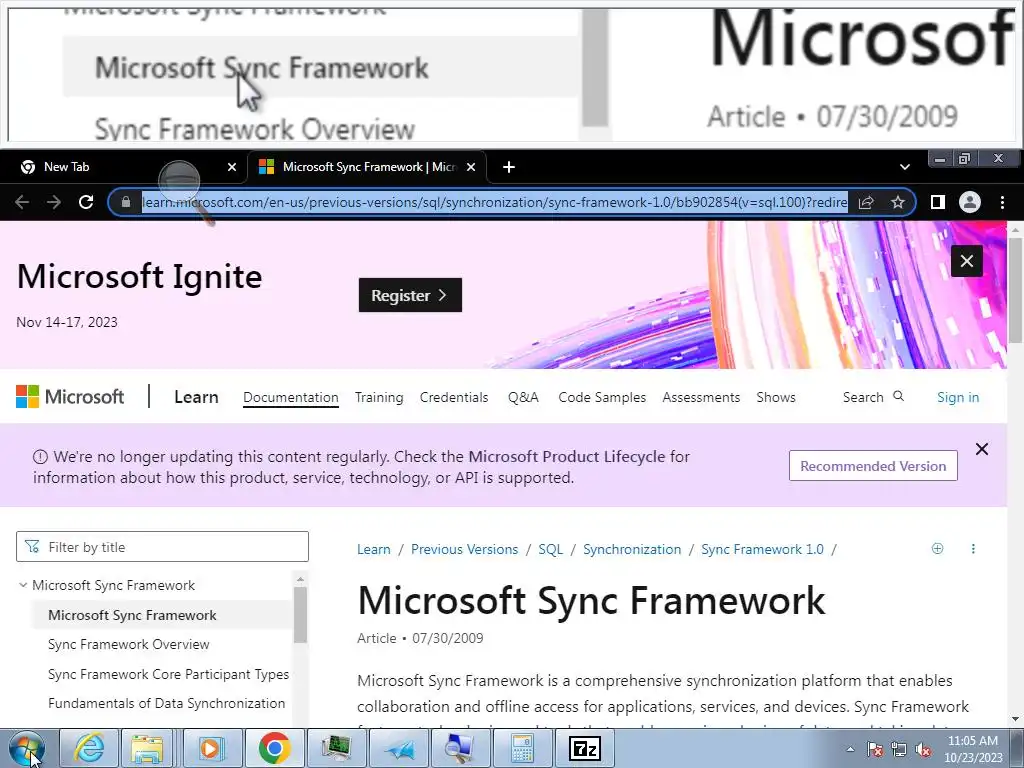
Task: Dismiss the content no longer updated notice
Action: pyautogui.click(x=982, y=449)
